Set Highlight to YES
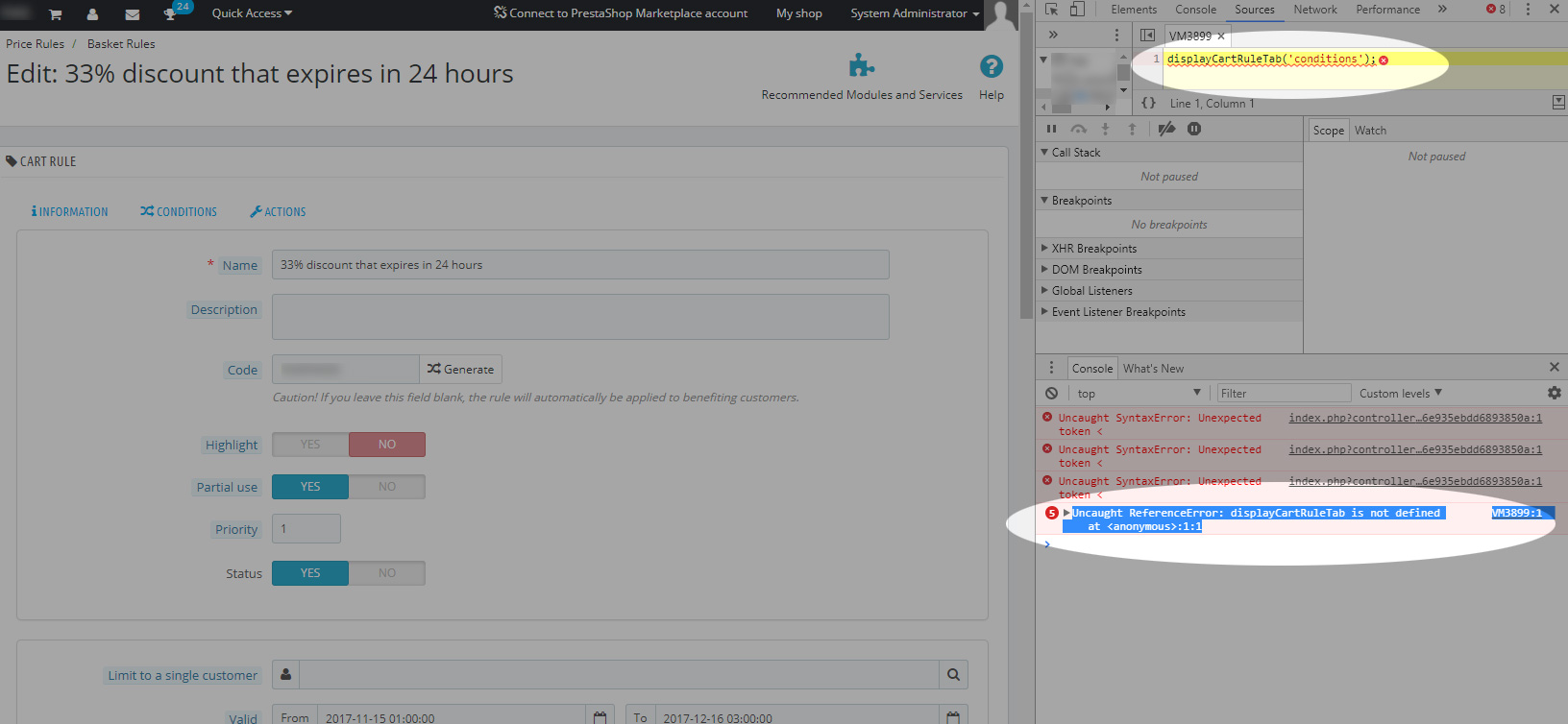 pyautogui.click(x=310, y=445)
